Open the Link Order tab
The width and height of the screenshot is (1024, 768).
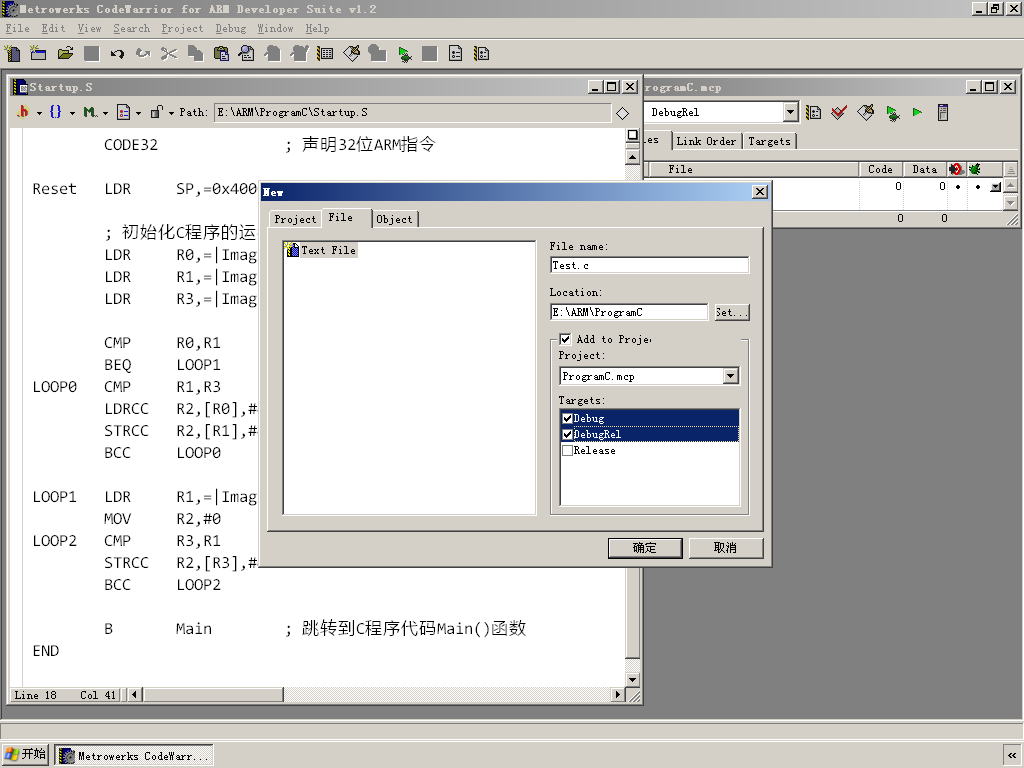(706, 141)
